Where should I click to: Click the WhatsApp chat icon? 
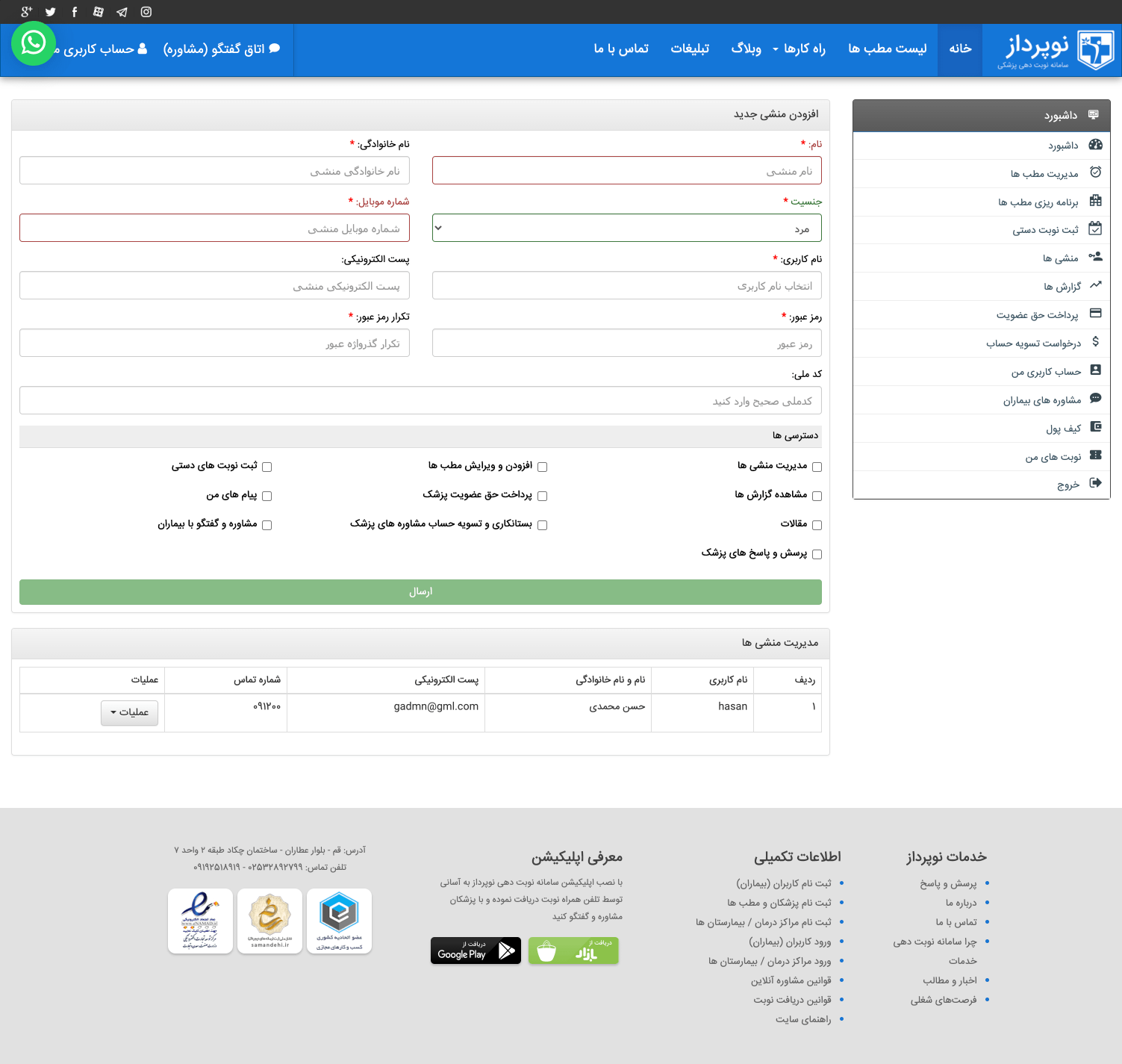[x=34, y=43]
